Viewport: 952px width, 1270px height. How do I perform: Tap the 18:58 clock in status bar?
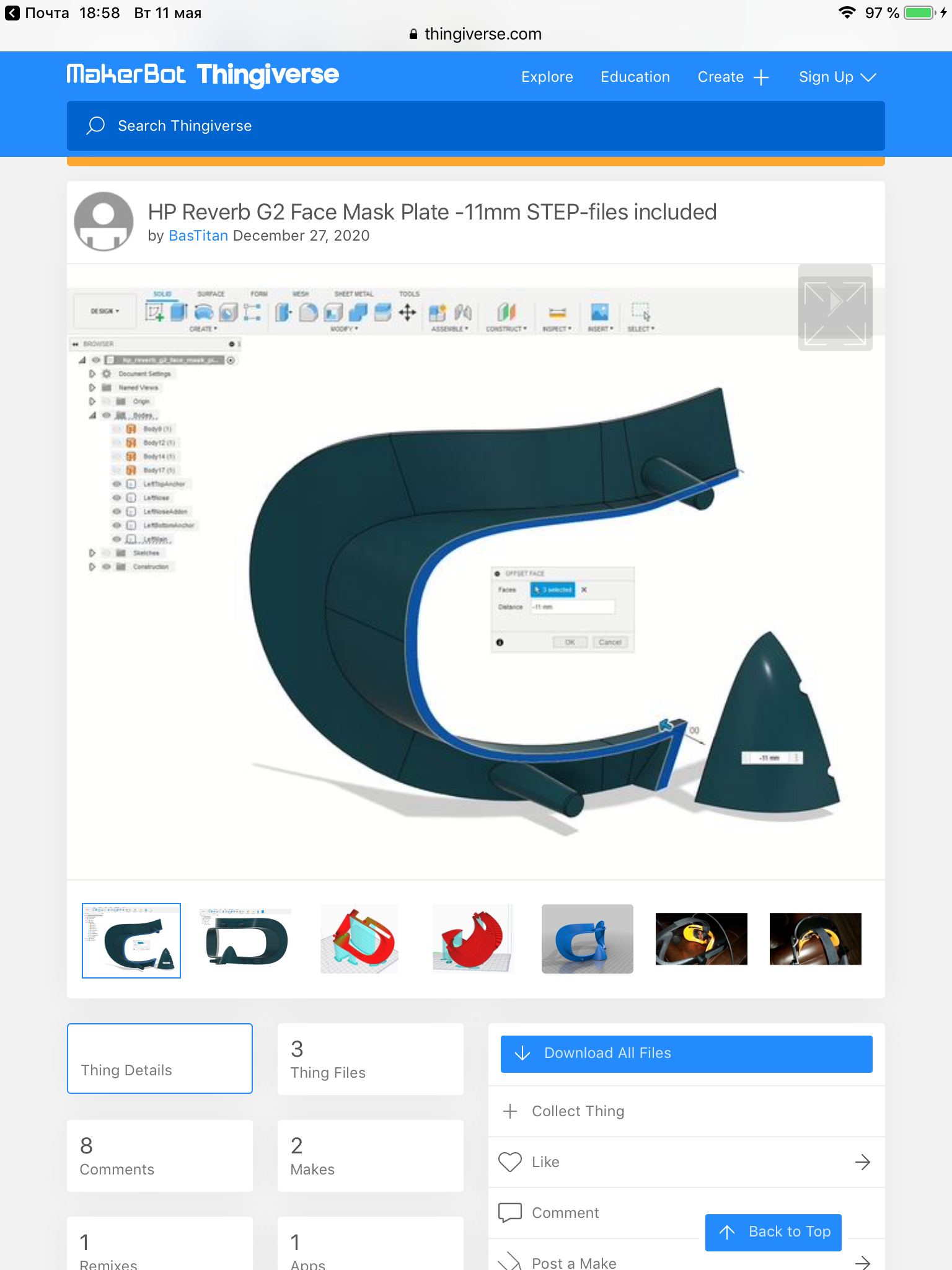tap(100, 13)
